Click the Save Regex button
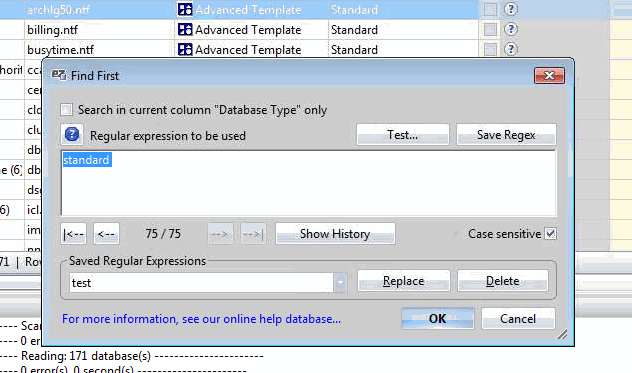This screenshot has width=632, height=373. [x=506, y=134]
